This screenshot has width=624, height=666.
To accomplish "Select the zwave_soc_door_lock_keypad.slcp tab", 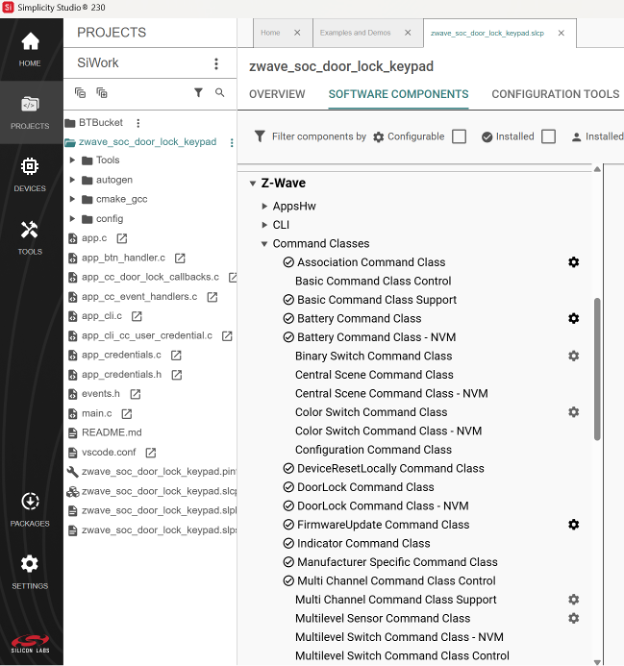I will tap(487, 33).
